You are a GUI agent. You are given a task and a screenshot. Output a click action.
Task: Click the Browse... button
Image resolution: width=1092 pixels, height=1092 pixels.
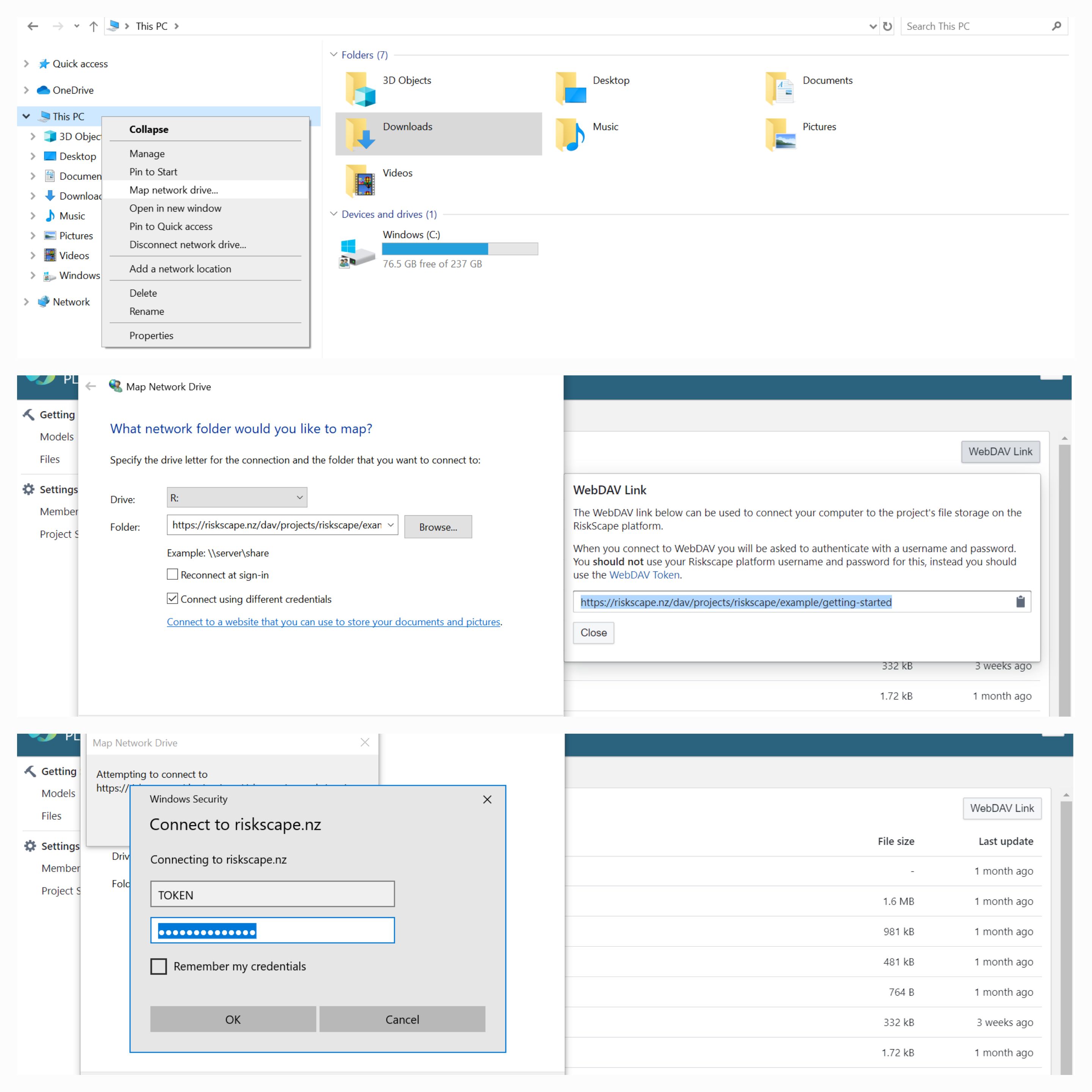[438, 527]
